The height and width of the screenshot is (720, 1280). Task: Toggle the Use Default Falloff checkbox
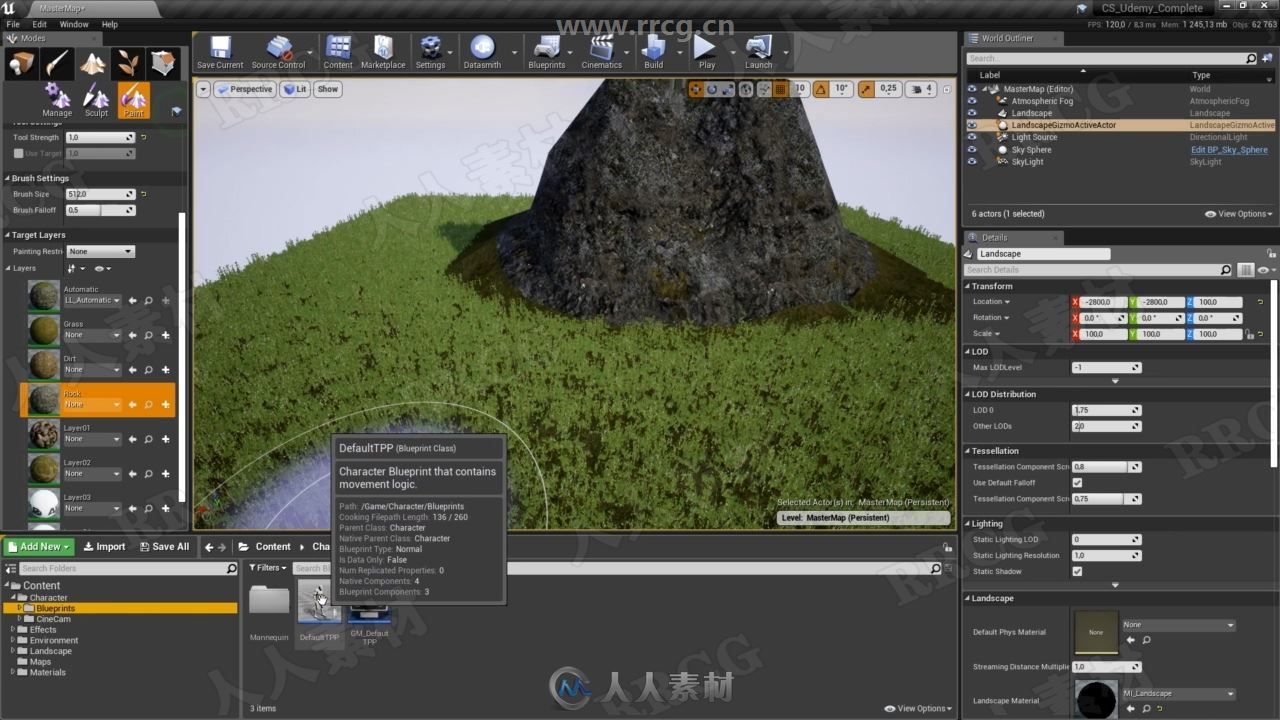(x=1077, y=483)
